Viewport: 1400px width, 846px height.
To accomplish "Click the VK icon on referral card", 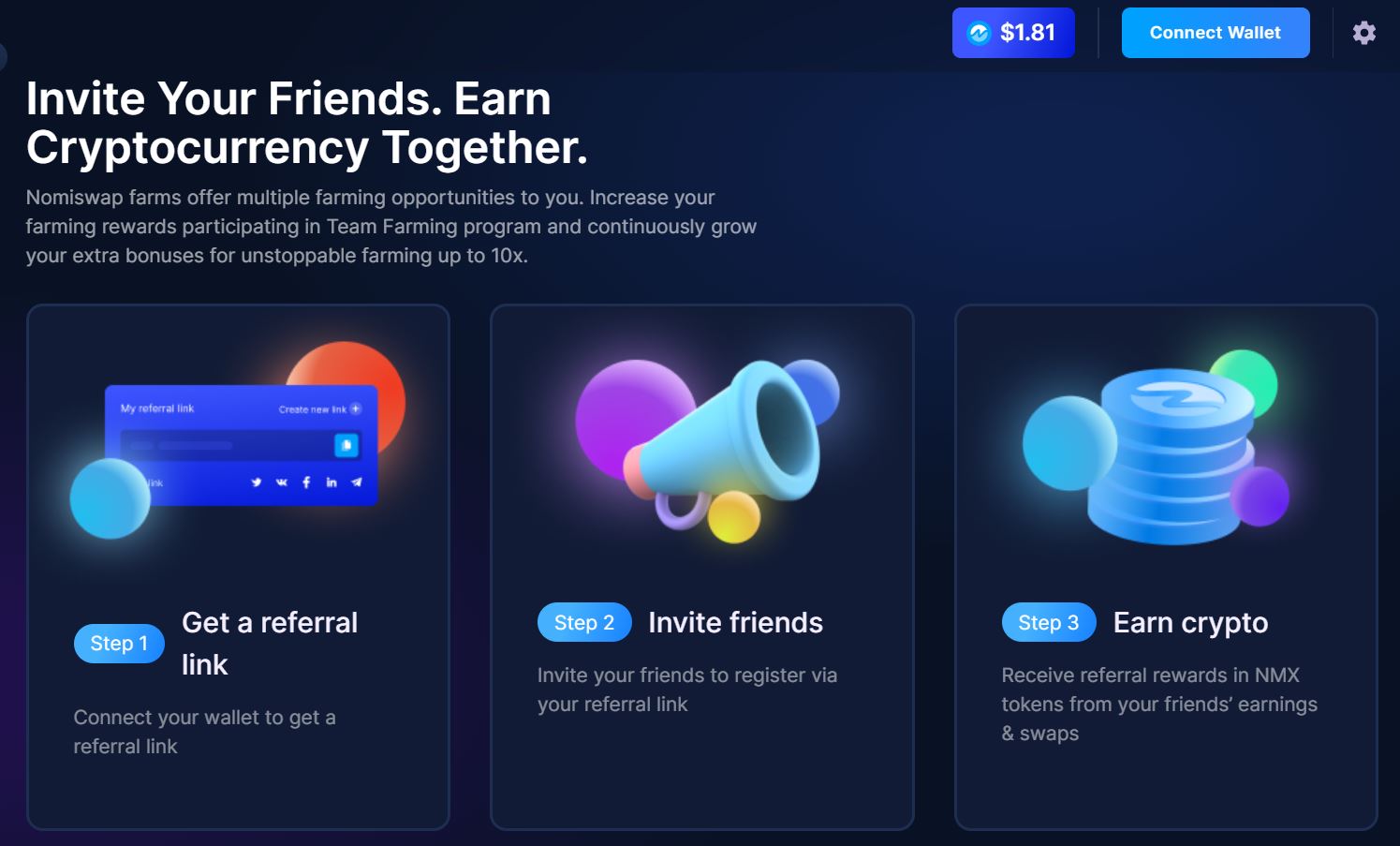I will 281,482.
